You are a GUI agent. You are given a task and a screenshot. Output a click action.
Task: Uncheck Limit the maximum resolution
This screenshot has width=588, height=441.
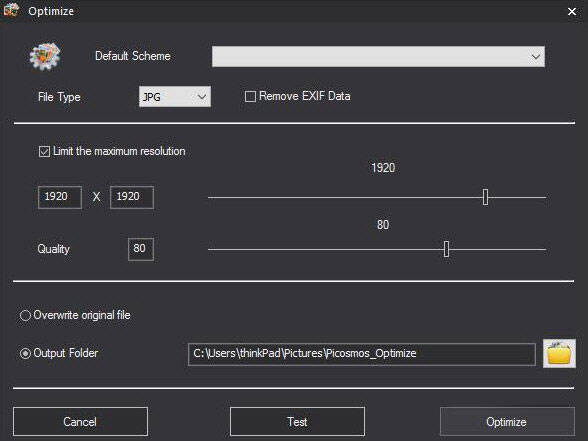[x=44, y=152]
